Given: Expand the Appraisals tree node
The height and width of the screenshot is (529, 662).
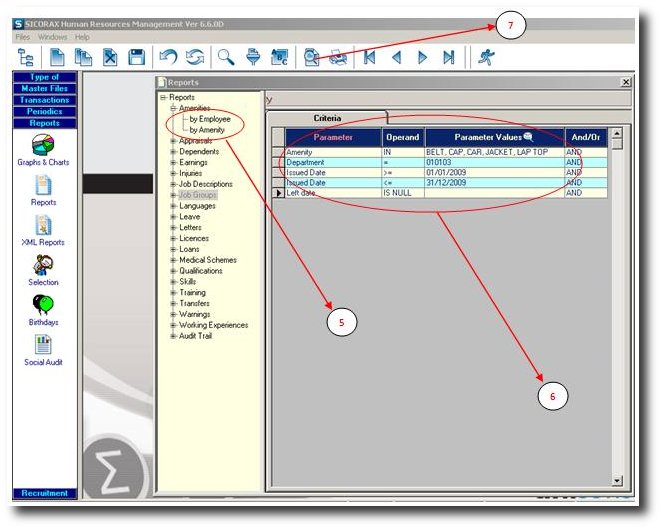Looking at the screenshot, I should click(x=173, y=141).
